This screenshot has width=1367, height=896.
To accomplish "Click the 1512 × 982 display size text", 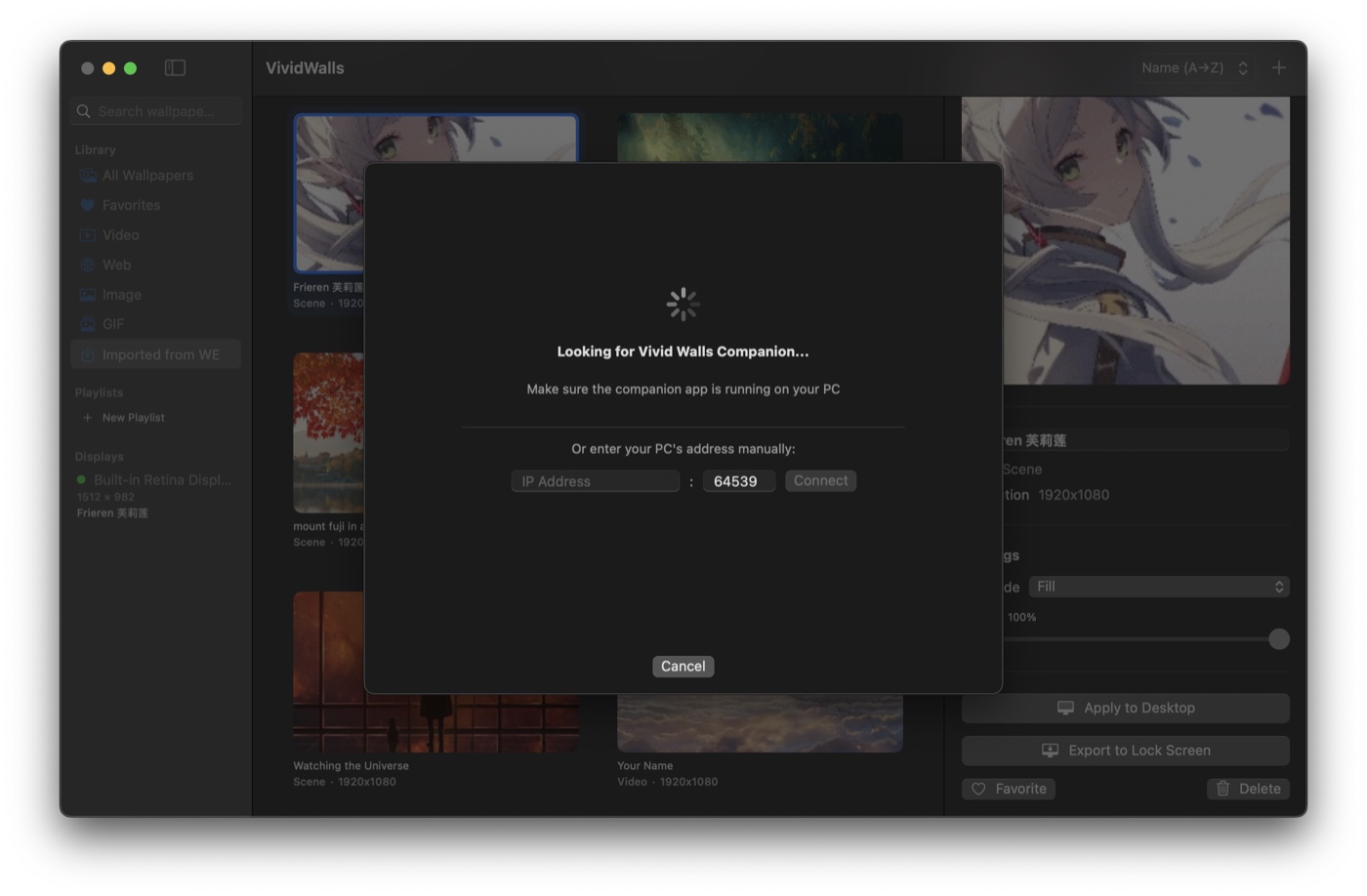I will pos(105,497).
